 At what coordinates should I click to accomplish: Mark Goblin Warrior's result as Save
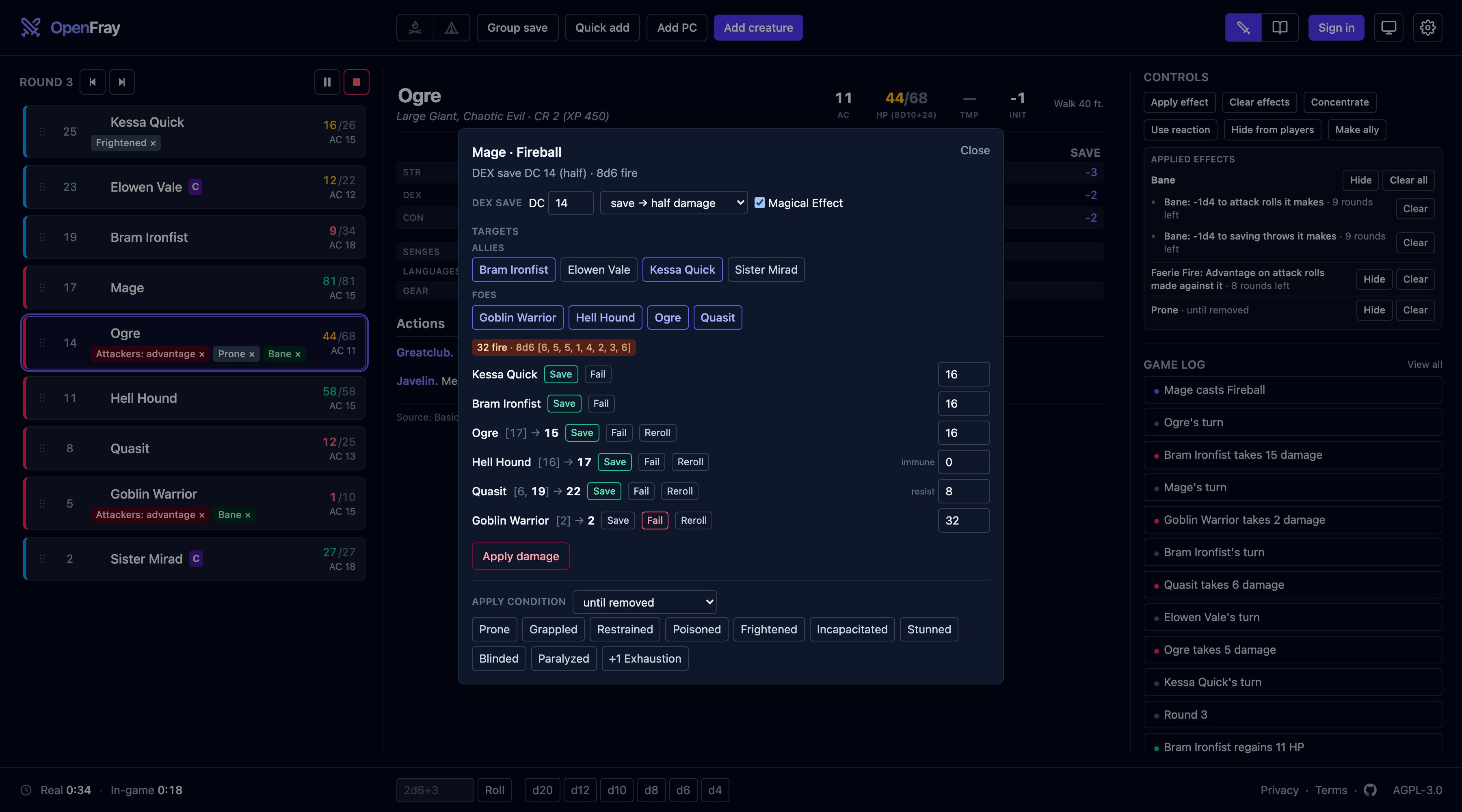coord(617,520)
